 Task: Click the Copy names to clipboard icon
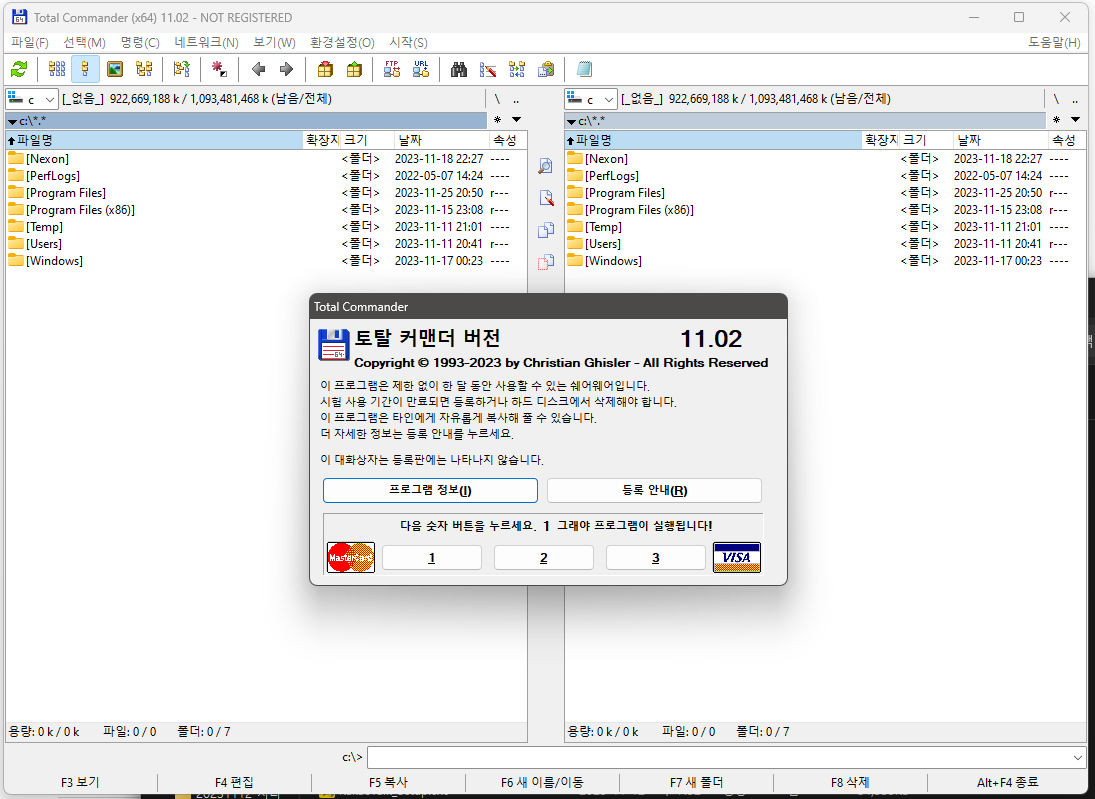(x=546, y=69)
